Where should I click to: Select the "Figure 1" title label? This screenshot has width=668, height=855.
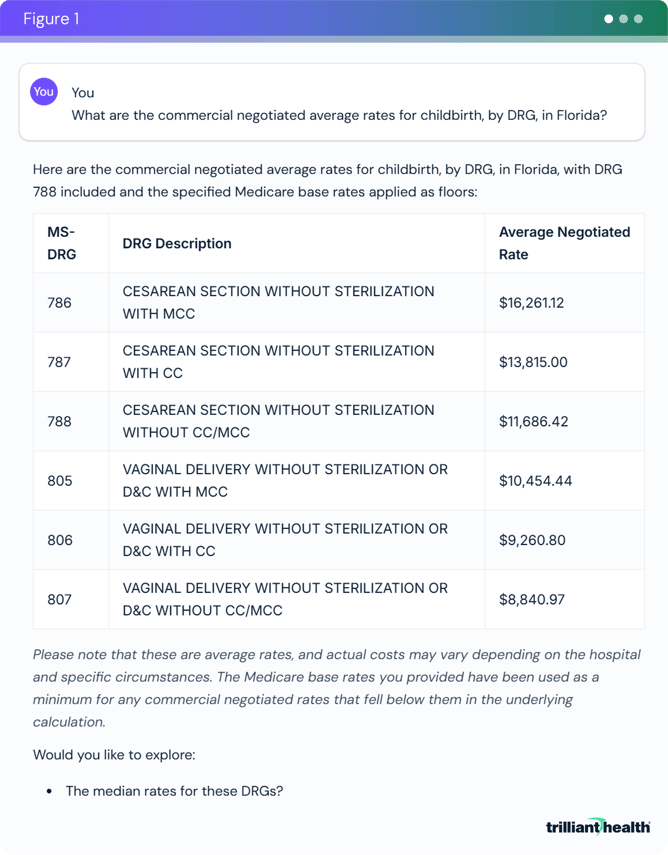pyautogui.click(x=51, y=19)
